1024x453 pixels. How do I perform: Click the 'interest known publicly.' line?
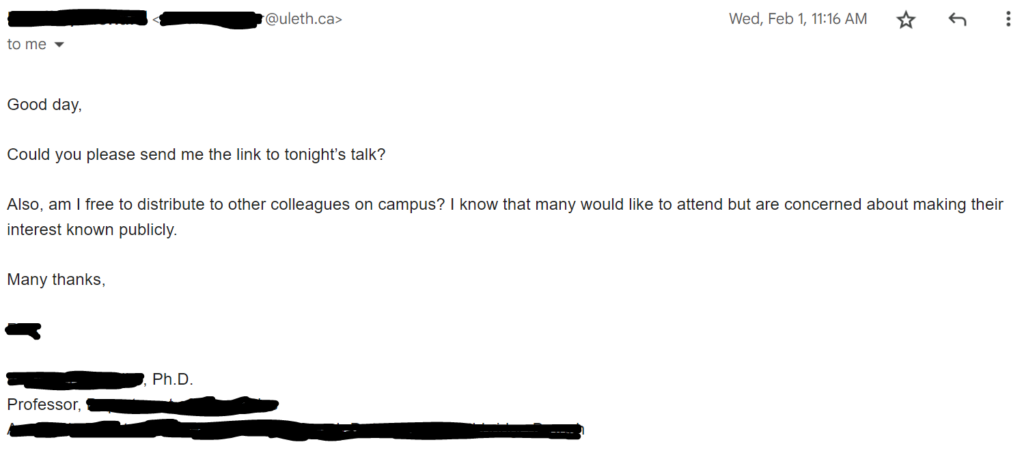coord(90,229)
